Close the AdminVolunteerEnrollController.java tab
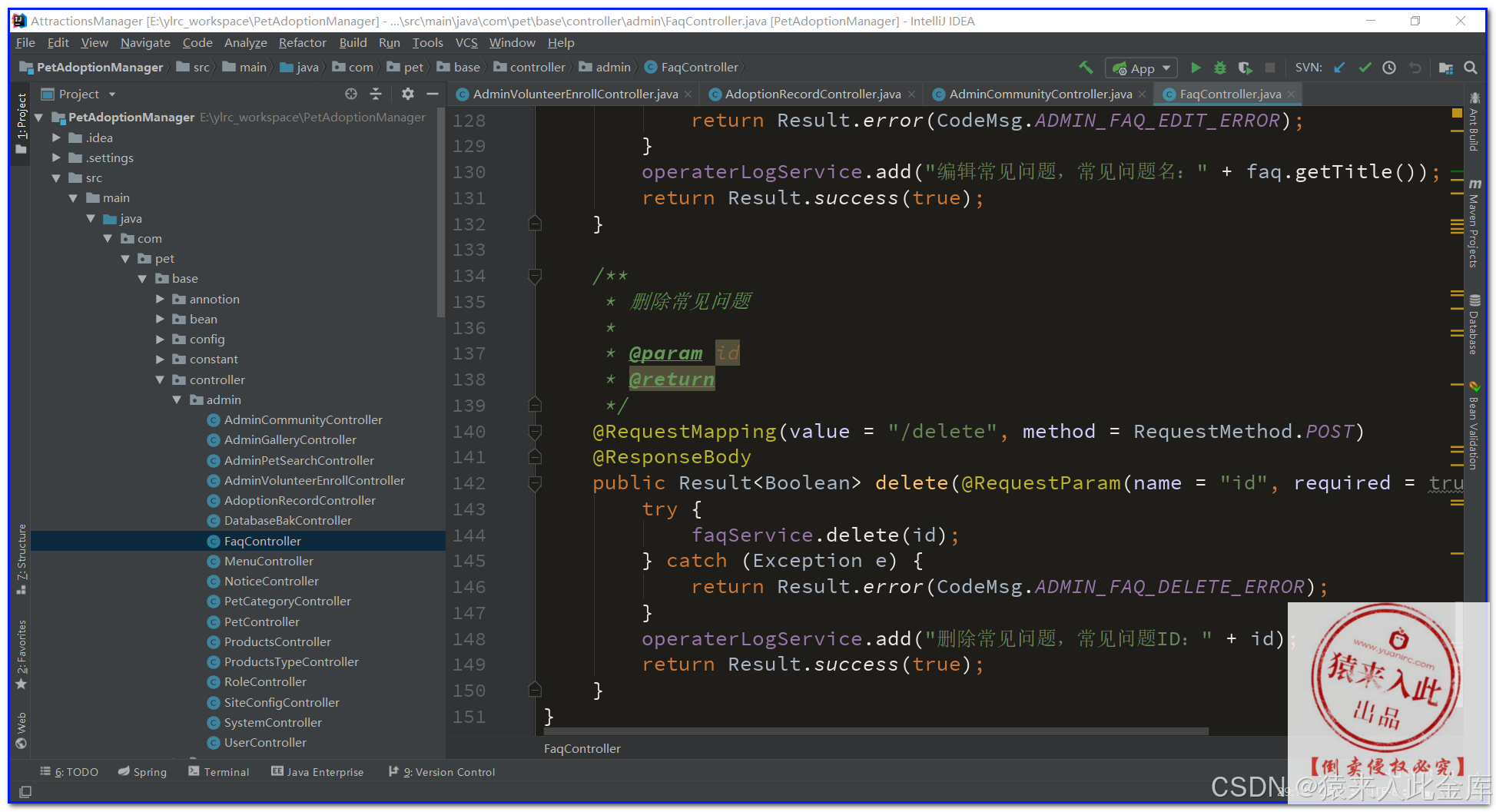The height and width of the screenshot is (812, 1496). (x=688, y=94)
